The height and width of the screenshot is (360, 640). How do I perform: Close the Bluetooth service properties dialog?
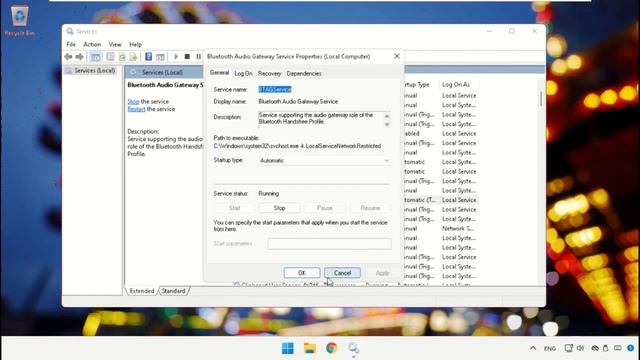(x=397, y=56)
